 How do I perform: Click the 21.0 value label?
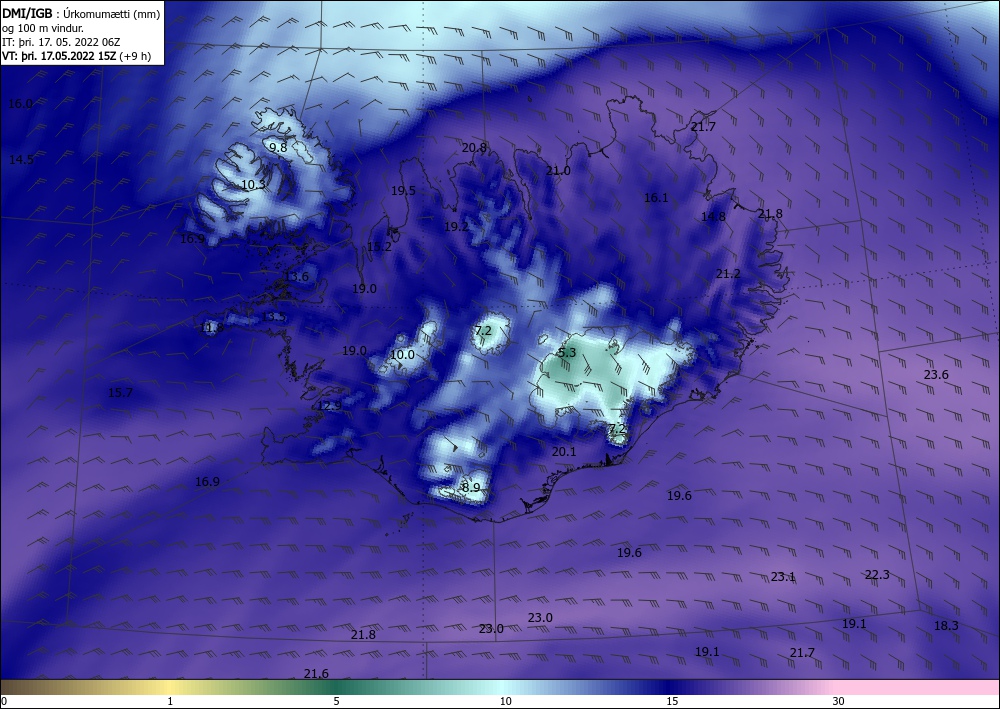(558, 170)
